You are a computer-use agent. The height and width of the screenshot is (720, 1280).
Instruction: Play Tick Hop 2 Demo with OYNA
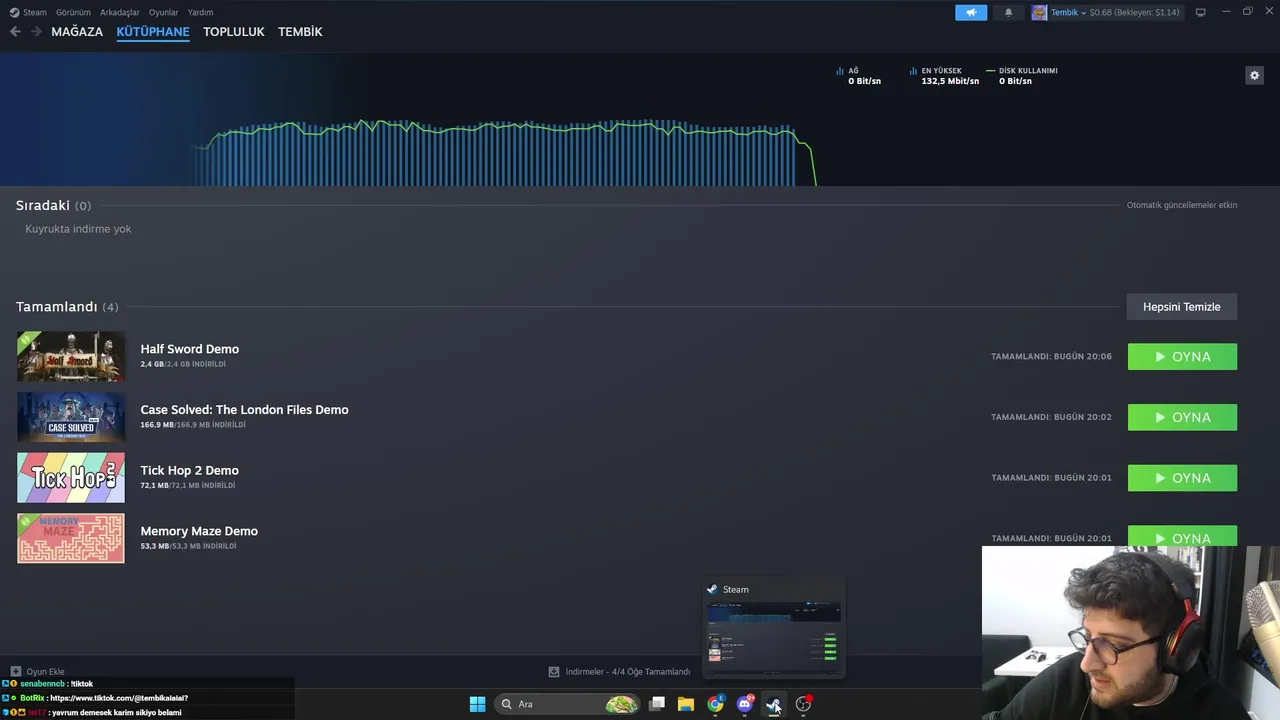1182,478
